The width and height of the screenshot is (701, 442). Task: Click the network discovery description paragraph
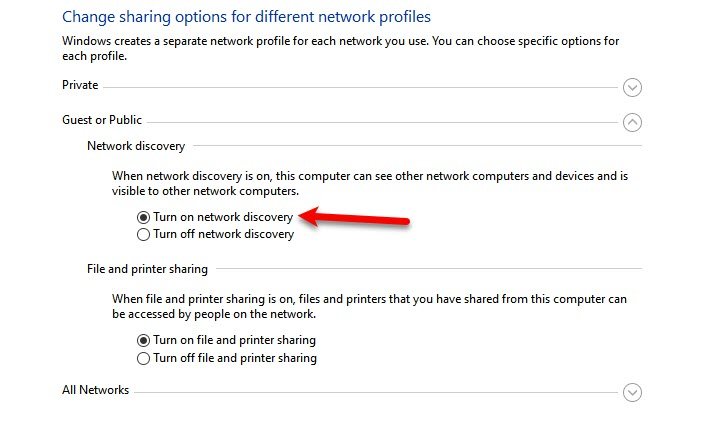pyautogui.click(x=369, y=183)
